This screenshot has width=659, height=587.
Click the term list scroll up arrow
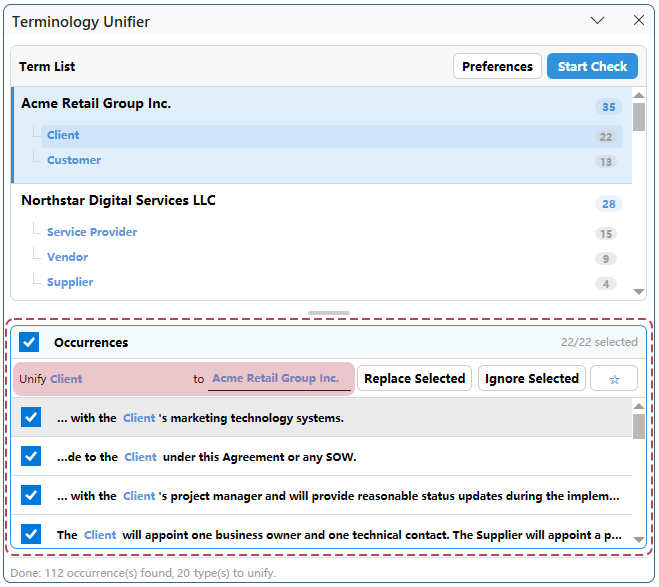tap(639, 95)
